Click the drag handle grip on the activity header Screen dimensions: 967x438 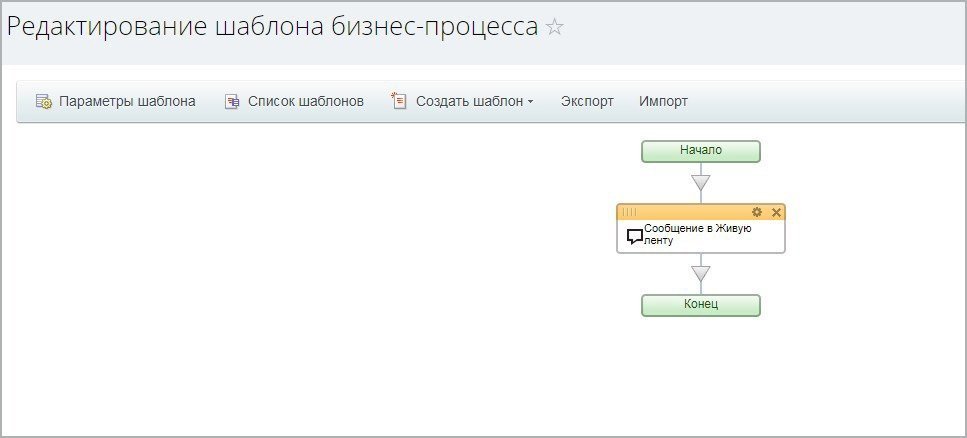629,212
